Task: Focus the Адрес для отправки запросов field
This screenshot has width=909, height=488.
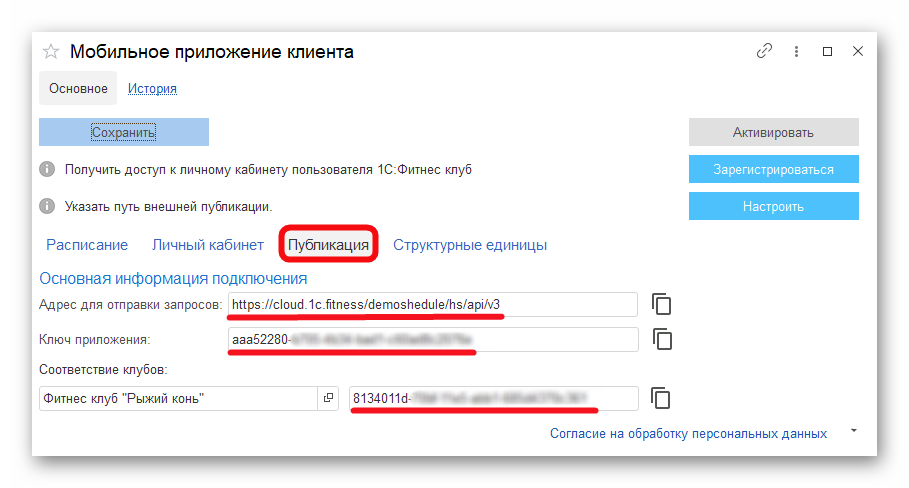Action: coord(432,304)
